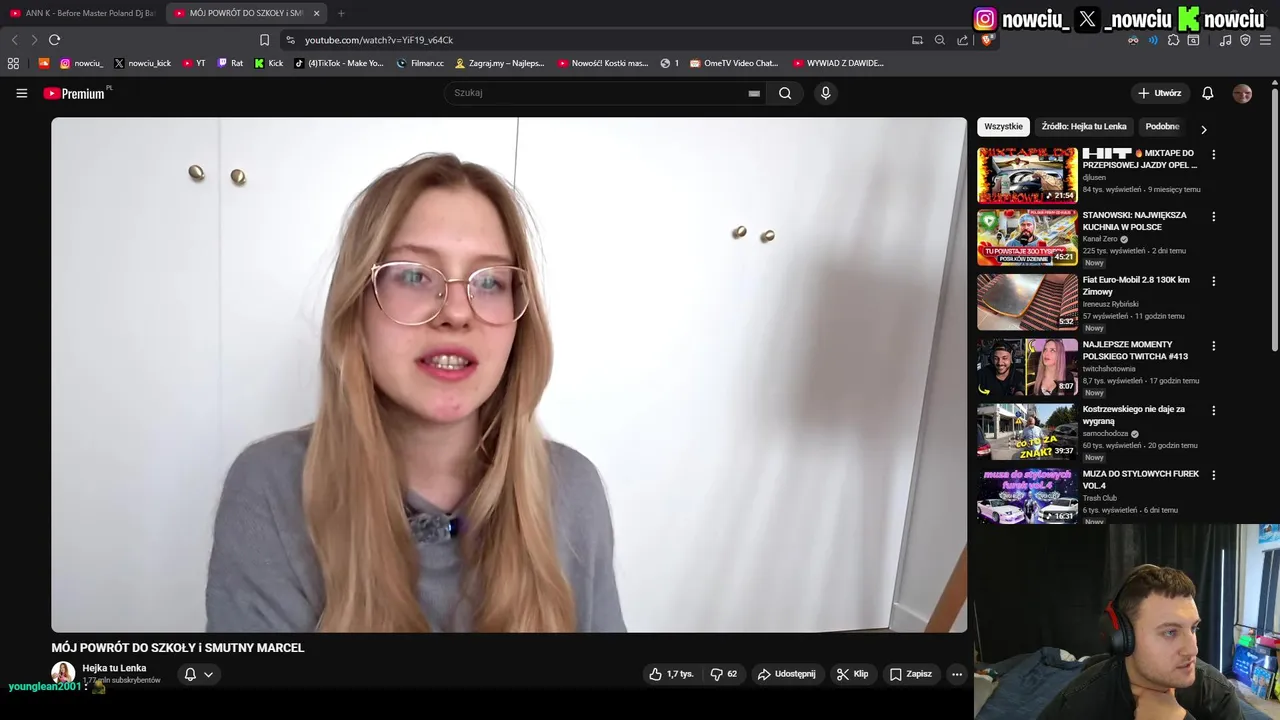Viewport: 1280px width, 720px height.
Task: Open HIT MIXTAPE video thumbnail
Action: click(x=1027, y=175)
